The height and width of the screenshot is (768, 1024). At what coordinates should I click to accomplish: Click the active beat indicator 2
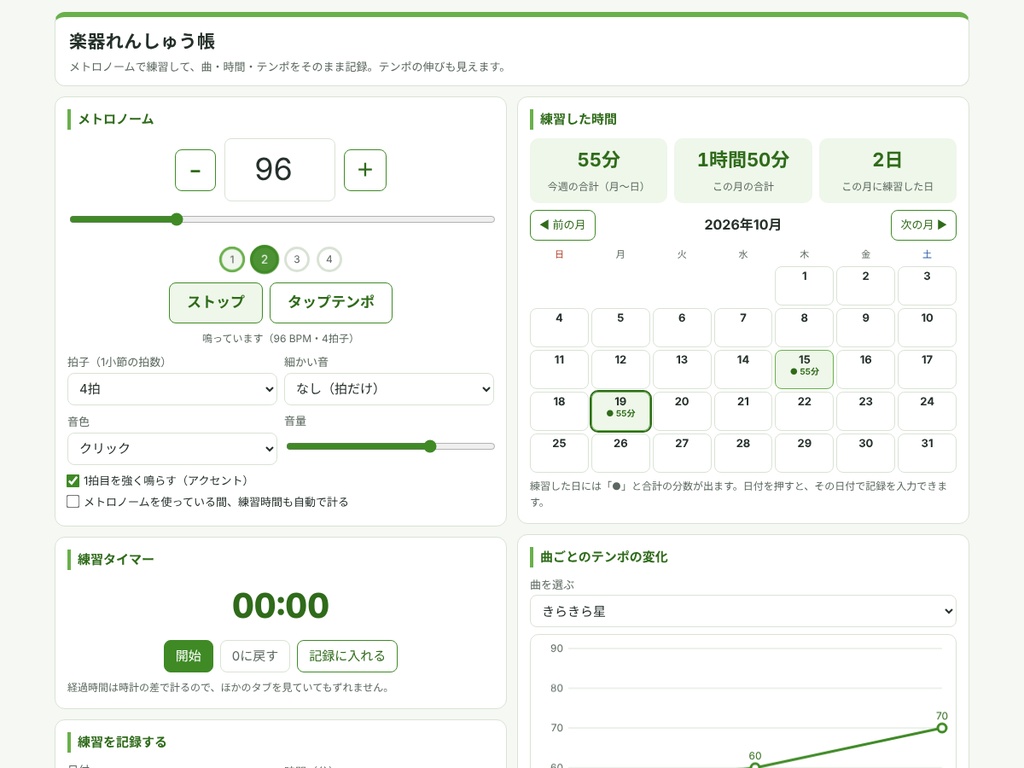coord(264,259)
